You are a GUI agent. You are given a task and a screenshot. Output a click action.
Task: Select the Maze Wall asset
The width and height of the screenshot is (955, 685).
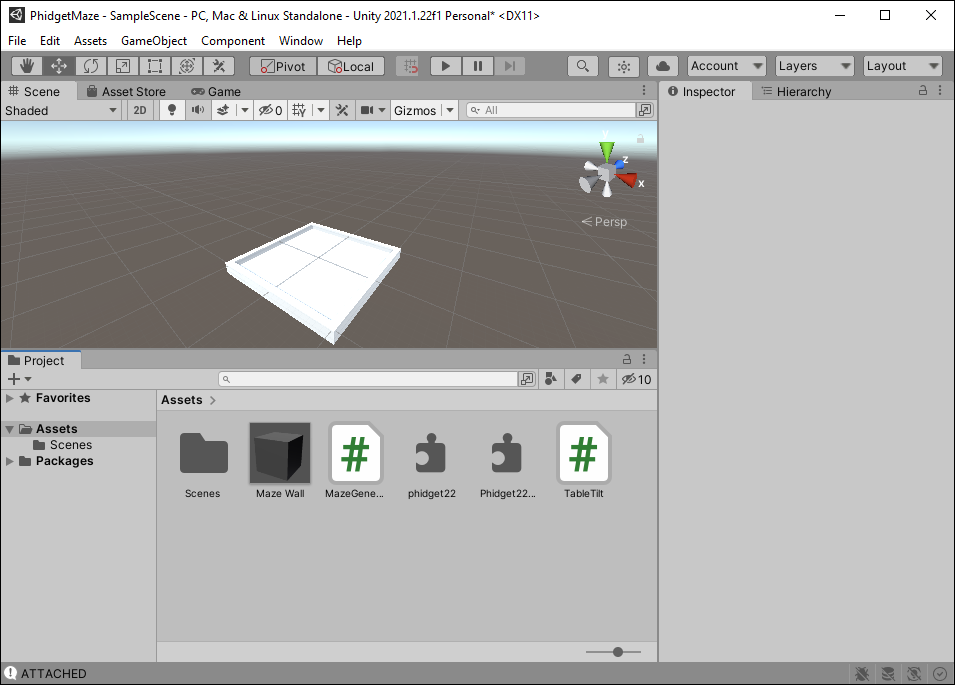point(280,461)
